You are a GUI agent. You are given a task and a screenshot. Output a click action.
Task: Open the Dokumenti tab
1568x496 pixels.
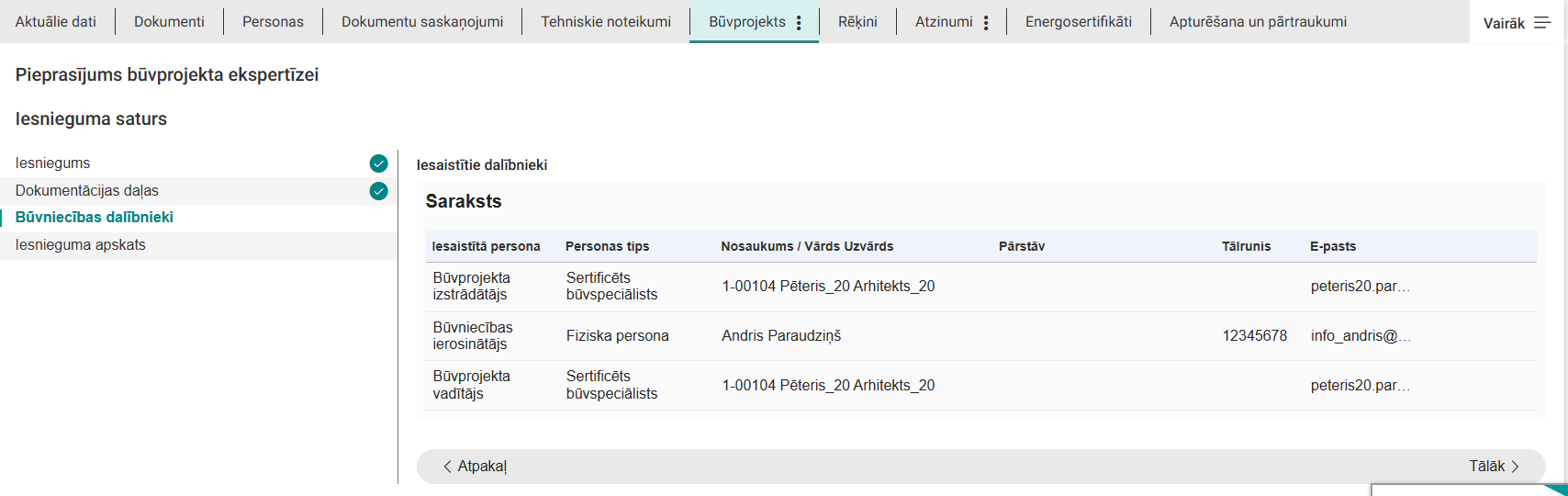pyautogui.click(x=169, y=21)
